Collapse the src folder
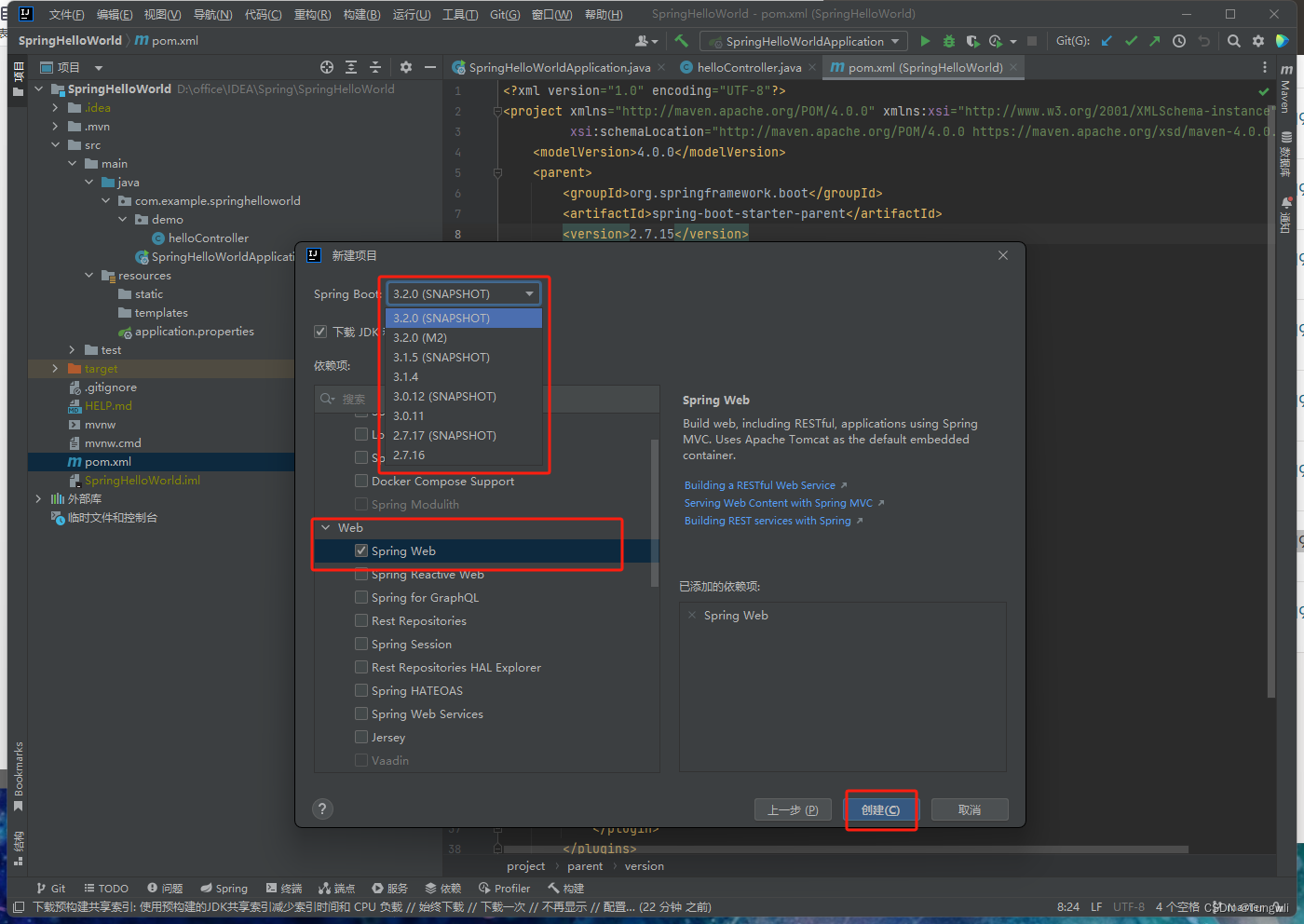This screenshot has height=924, width=1304. 56,145
